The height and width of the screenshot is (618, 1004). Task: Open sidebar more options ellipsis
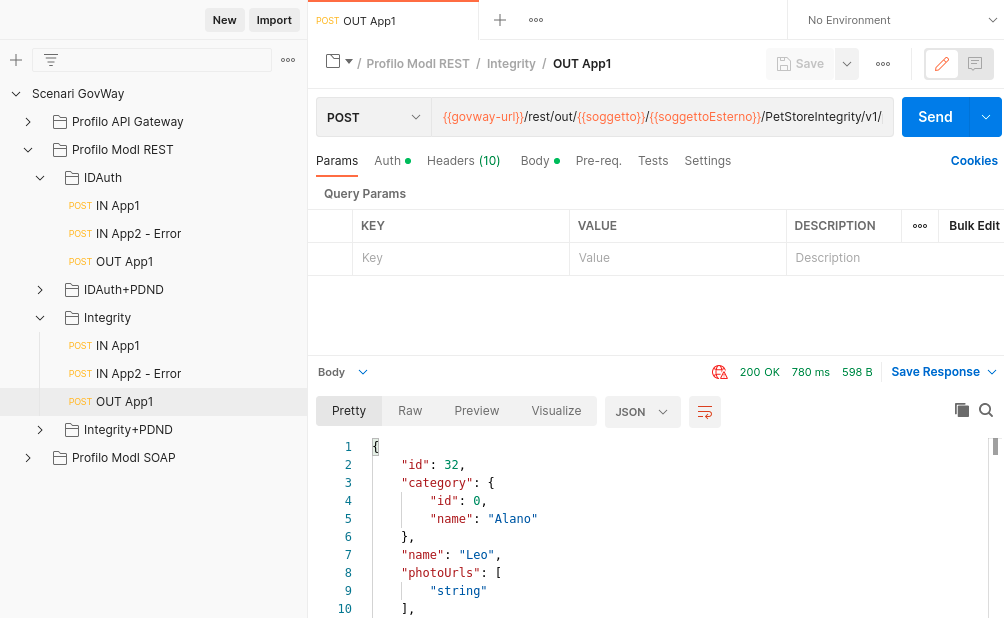[288, 60]
